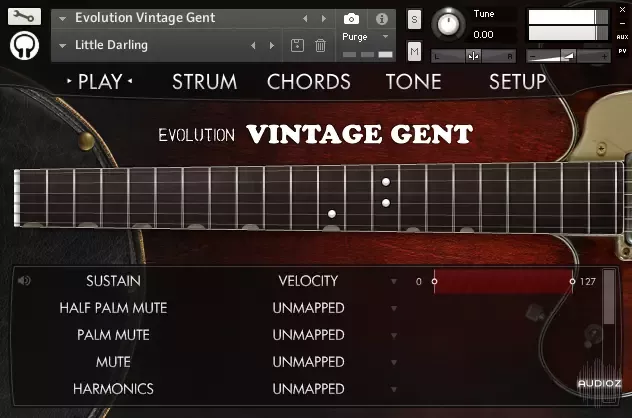This screenshot has width=632, height=418.
Task: Switch to the STRUM tab
Action: 204,82
